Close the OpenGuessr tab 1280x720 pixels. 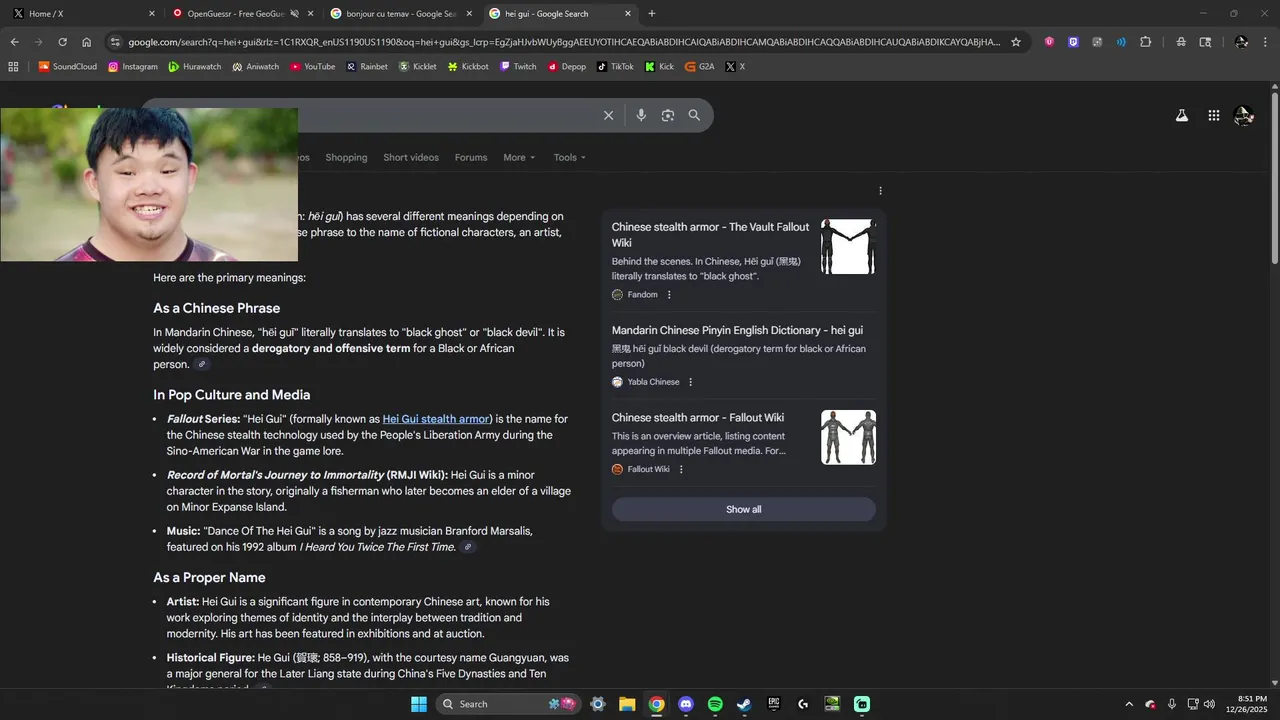click(x=310, y=14)
